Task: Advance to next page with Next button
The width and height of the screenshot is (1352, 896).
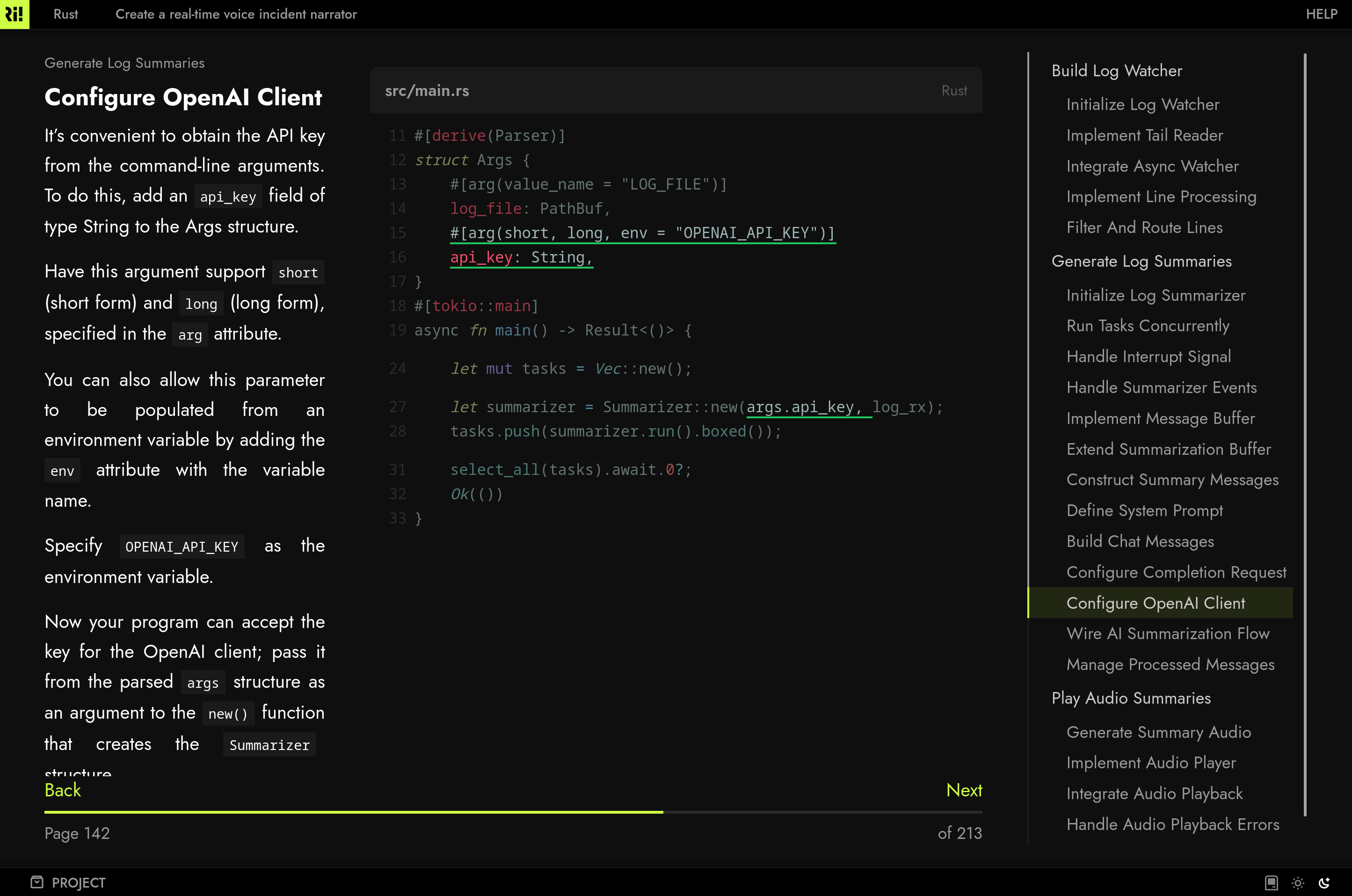Action: click(964, 790)
